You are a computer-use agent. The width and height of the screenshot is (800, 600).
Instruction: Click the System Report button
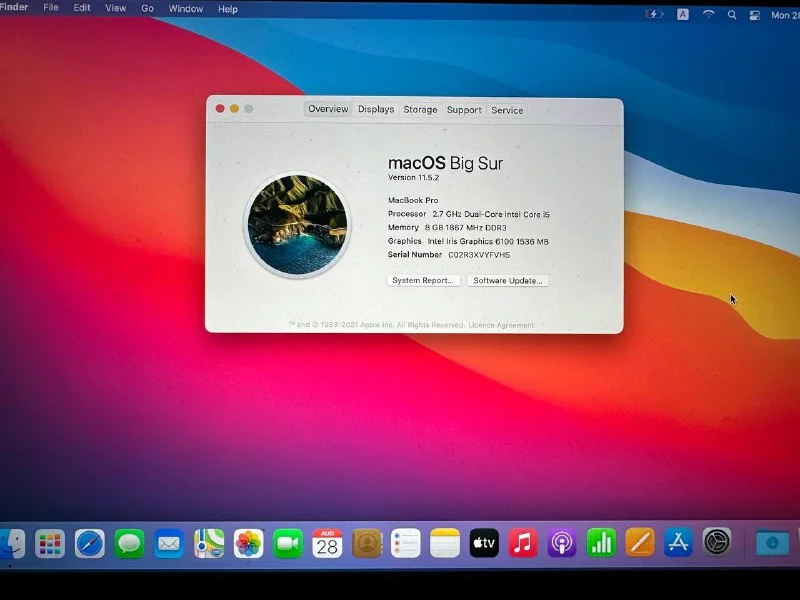(423, 281)
